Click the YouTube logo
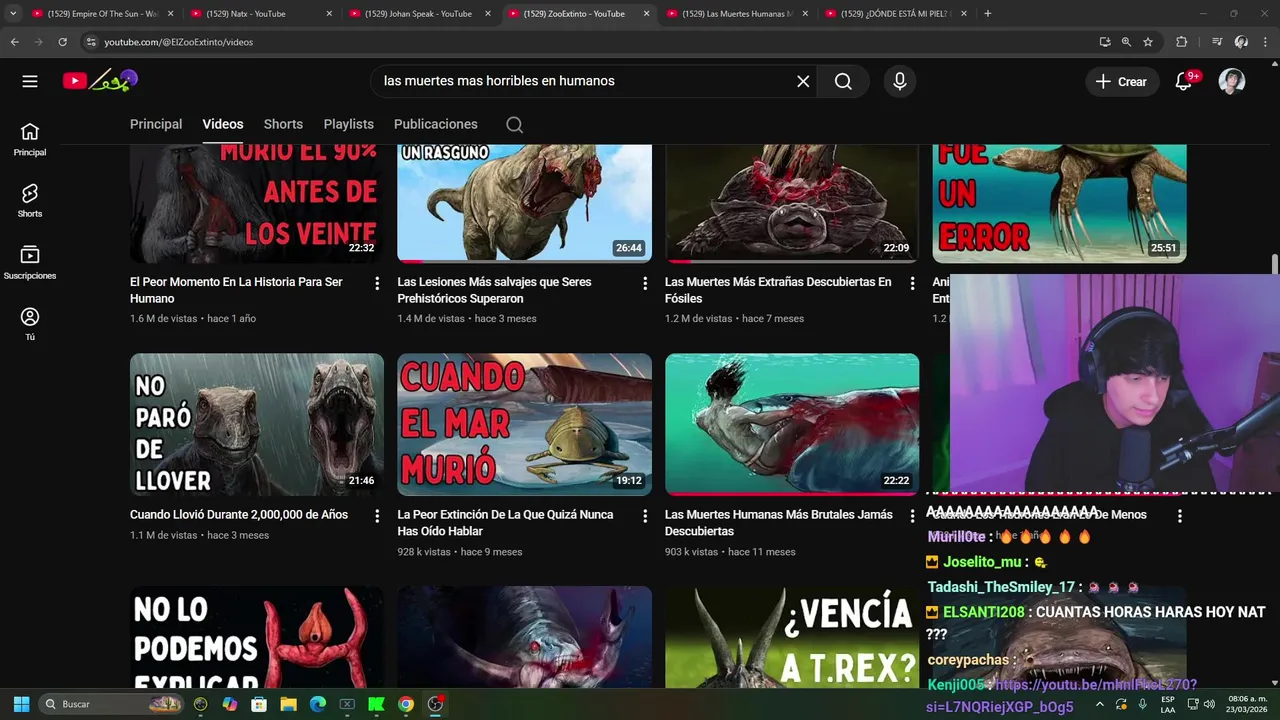The width and height of the screenshot is (1280, 720). pos(100,81)
